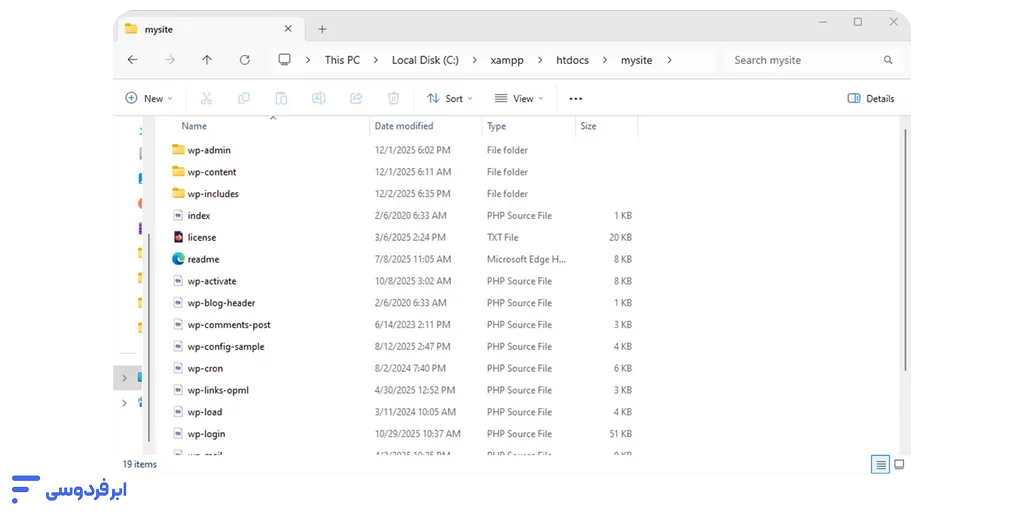This screenshot has height=515, width=1024.
Task: Open the View dropdown menu
Action: (x=519, y=99)
